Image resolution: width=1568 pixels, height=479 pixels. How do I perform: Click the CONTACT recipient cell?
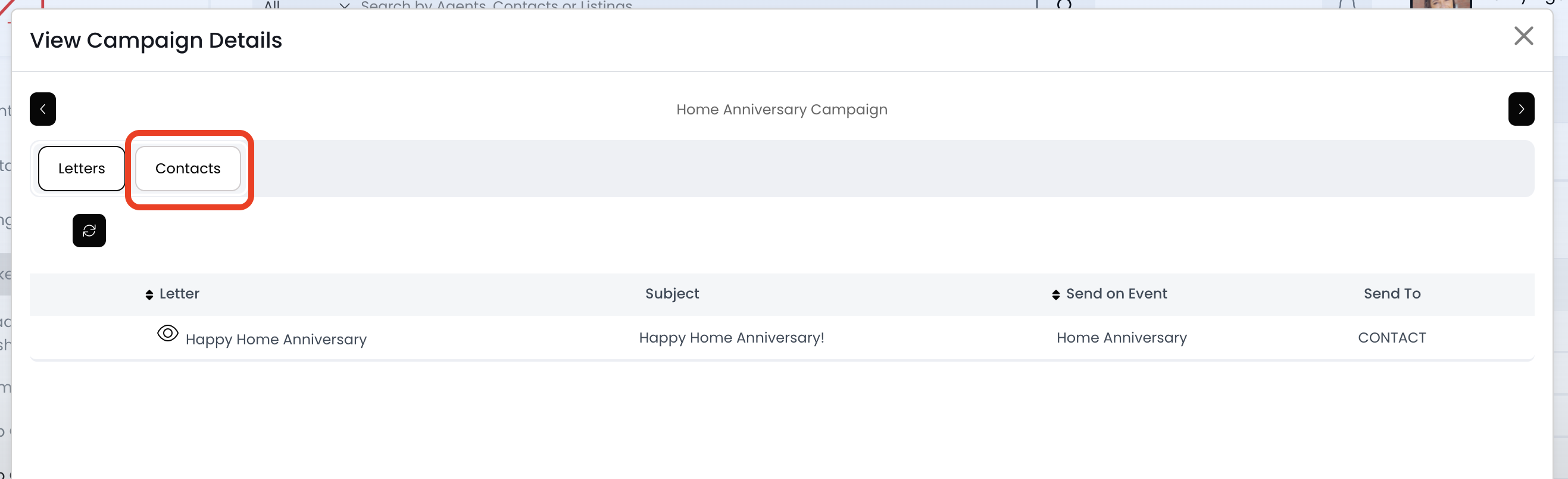(1391, 338)
